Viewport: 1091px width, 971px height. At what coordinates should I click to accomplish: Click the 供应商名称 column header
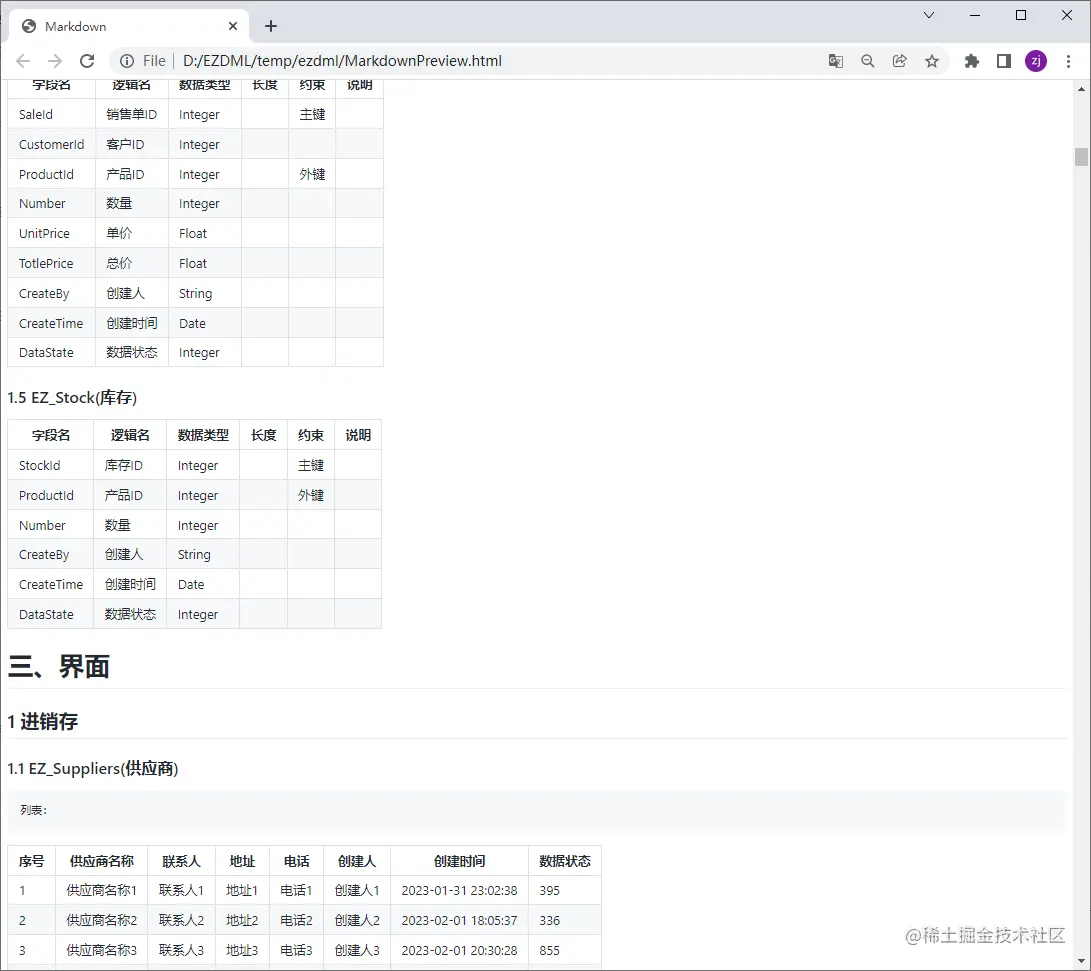pos(102,861)
